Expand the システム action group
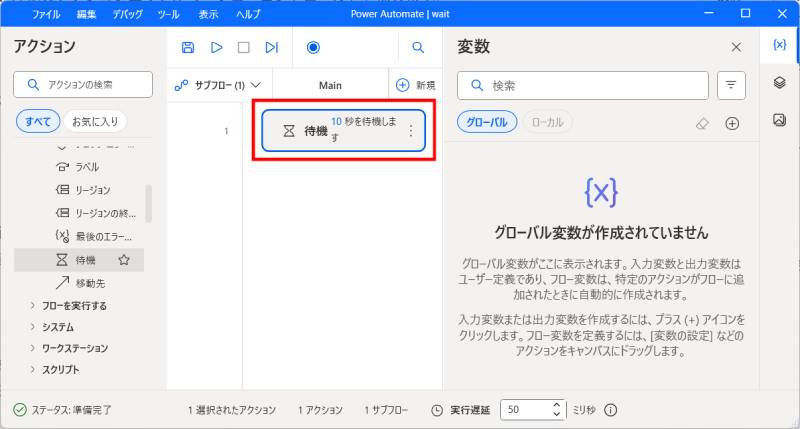 pos(57,327)
